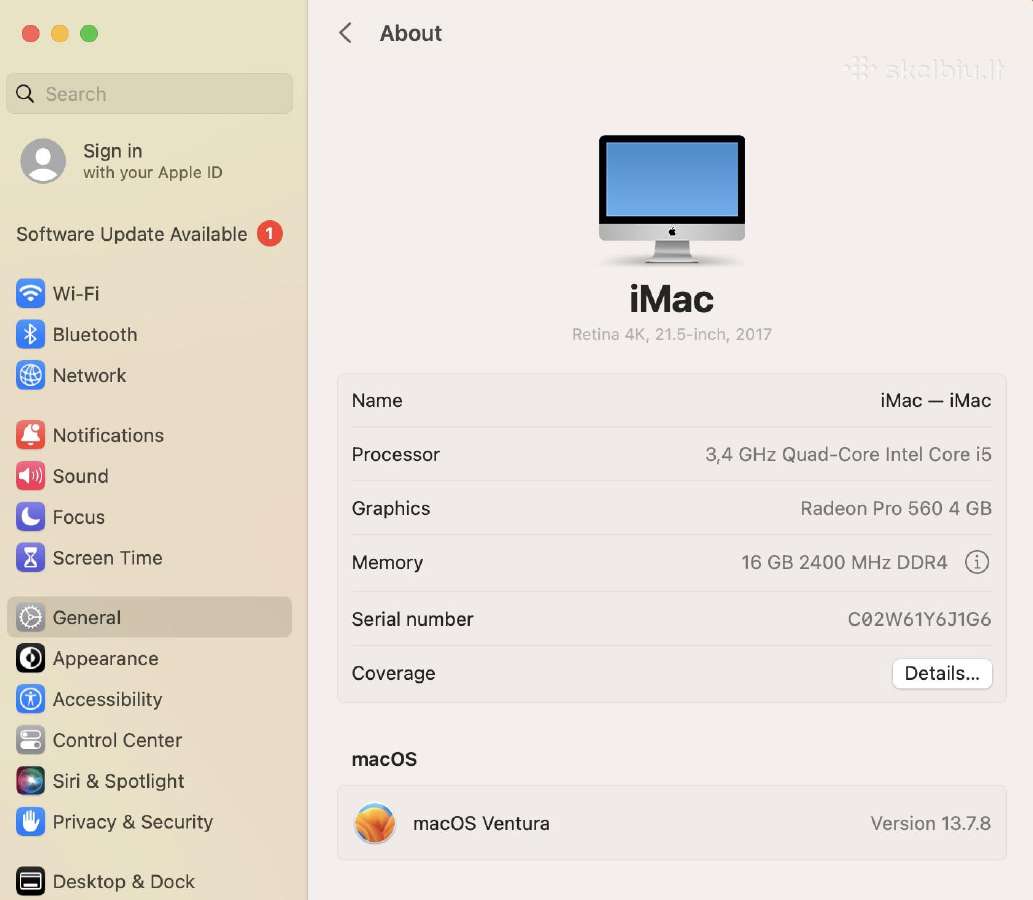1033x900 pixels.
Task: Click the macOS Ventura logo icon
Action: click(x=375, y=823)
